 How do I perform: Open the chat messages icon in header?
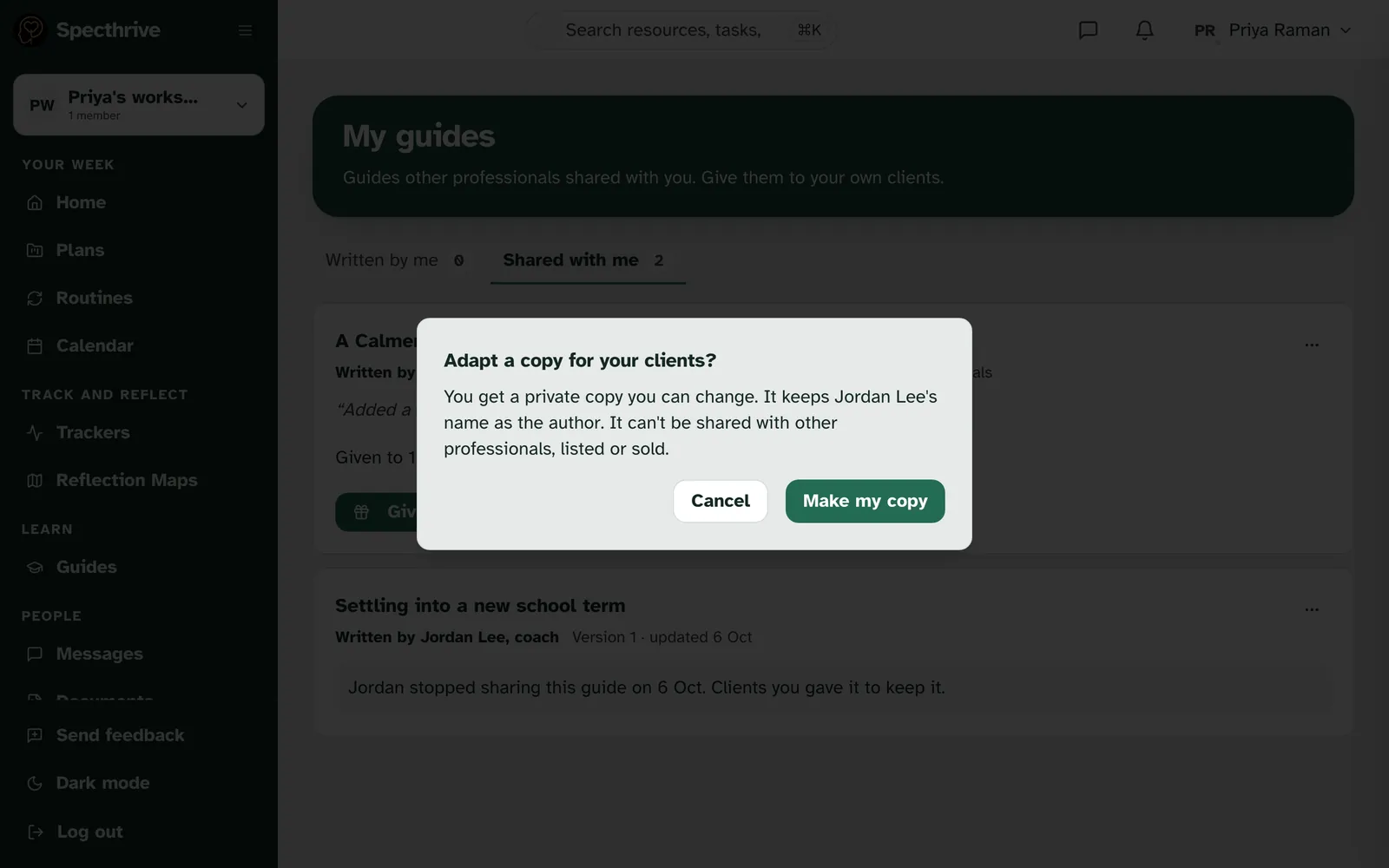(1088, 30)
